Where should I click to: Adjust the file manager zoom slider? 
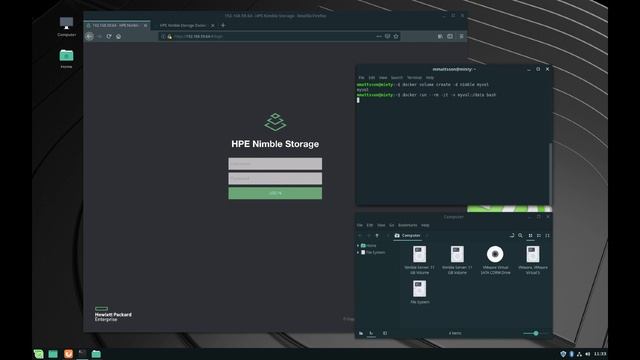pyautogui.click(x=536, y=333)
